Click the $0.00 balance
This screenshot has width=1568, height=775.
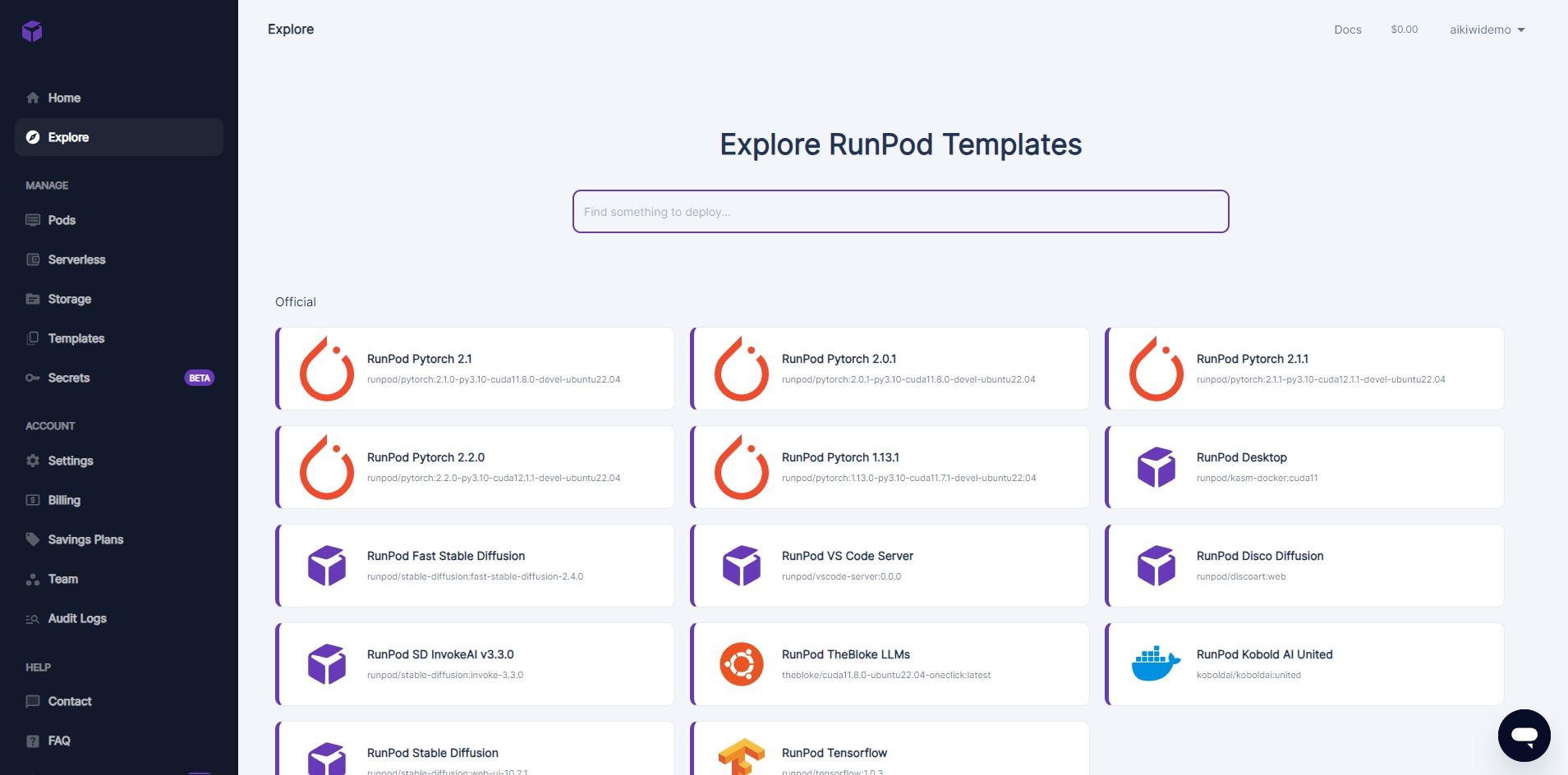click(x=1405, y=30)
